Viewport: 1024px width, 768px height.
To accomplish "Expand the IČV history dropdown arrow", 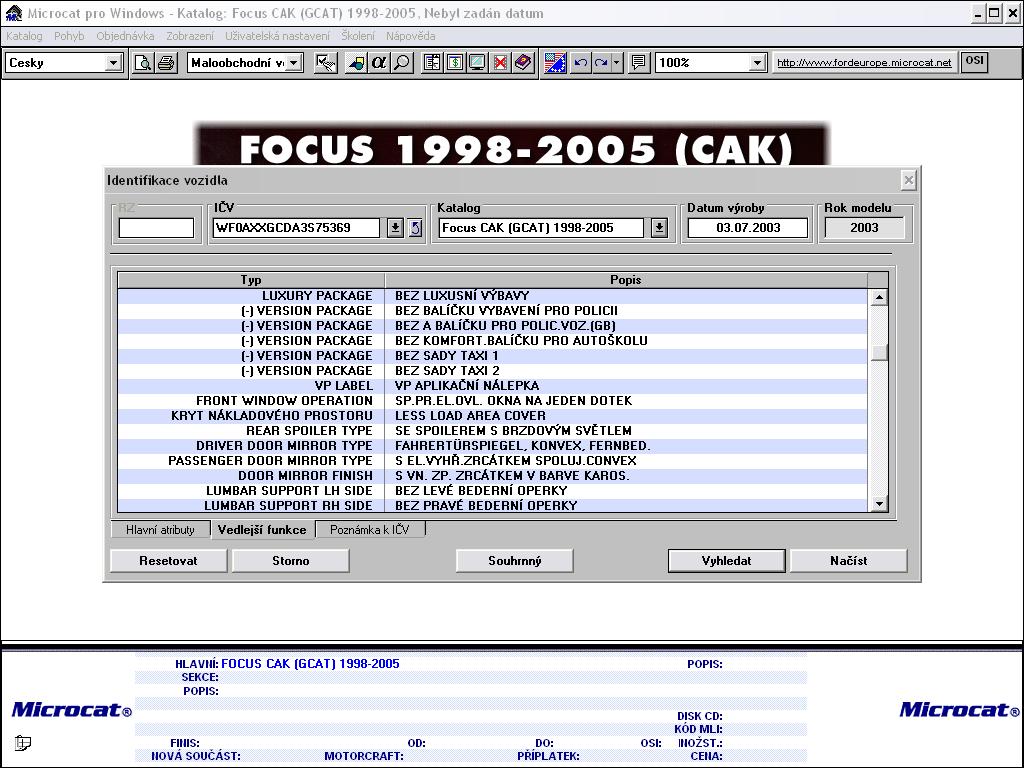I will point(395,228).
